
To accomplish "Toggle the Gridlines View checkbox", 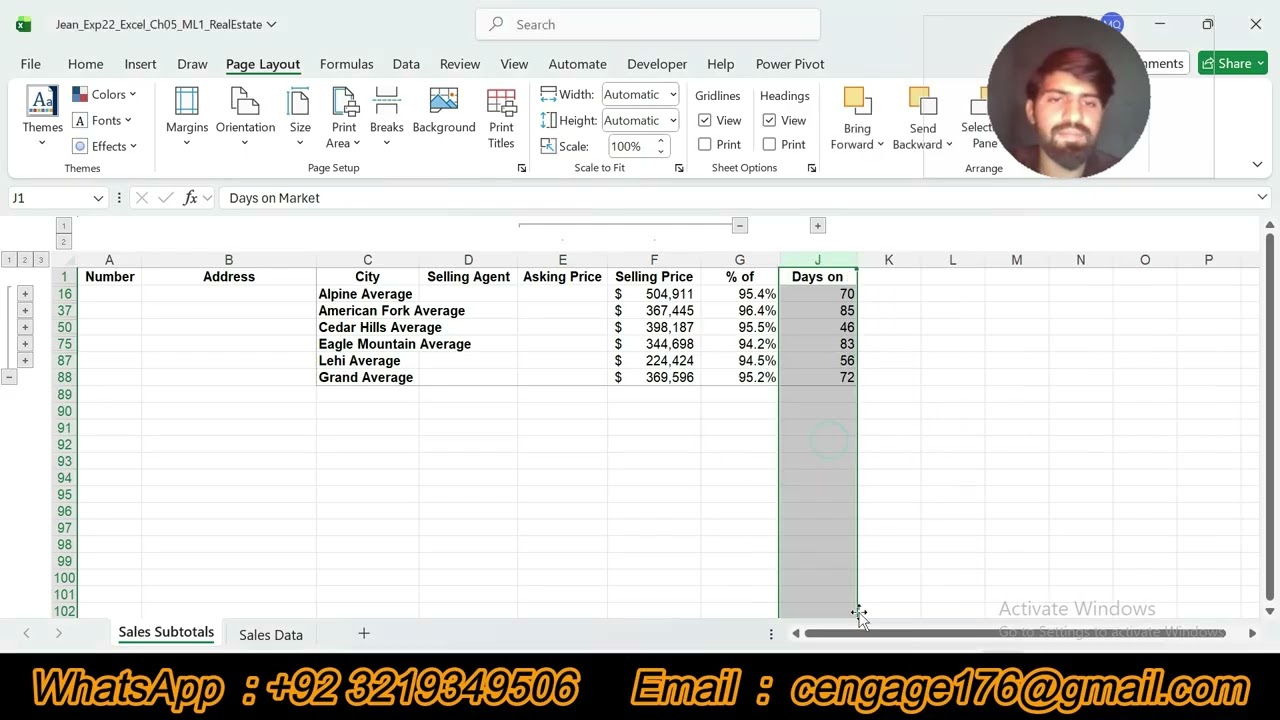I will 705,120.
